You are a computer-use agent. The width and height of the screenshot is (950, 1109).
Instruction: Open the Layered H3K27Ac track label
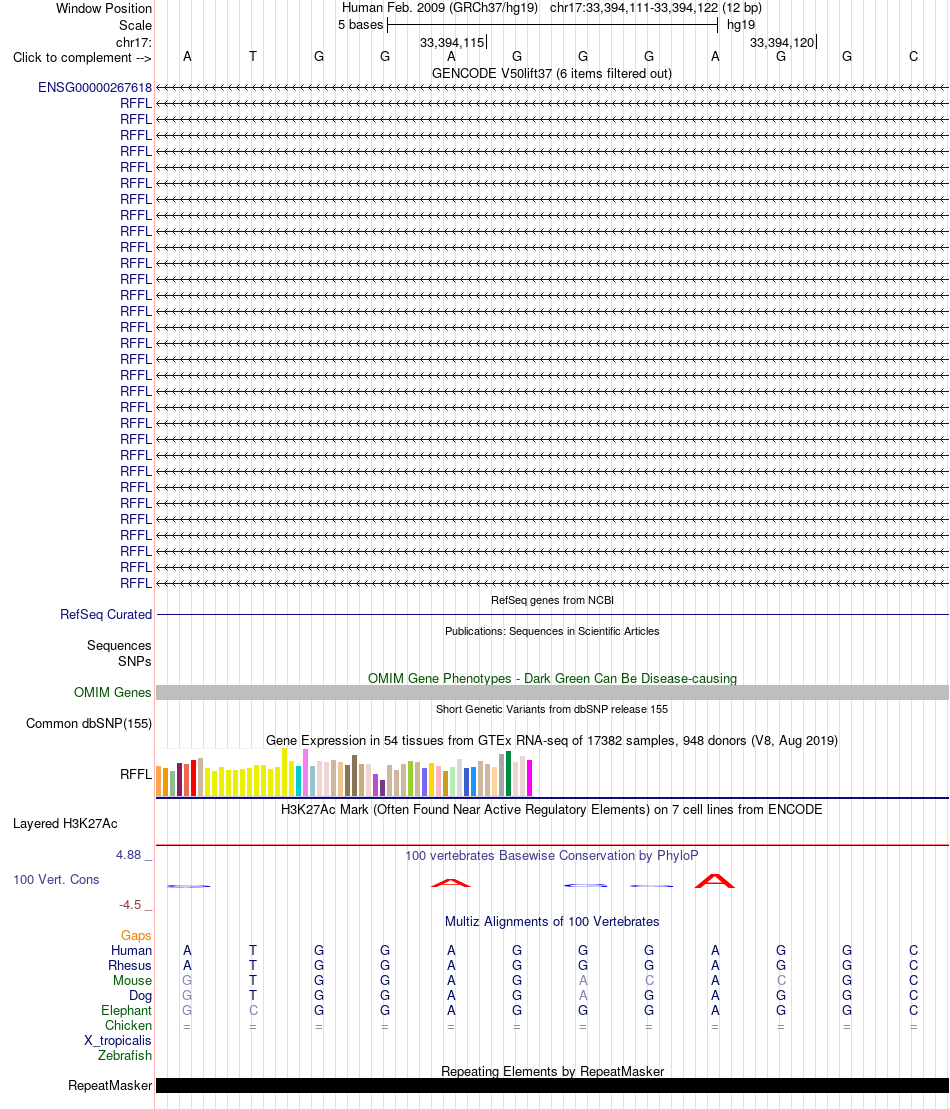[x=65, y=823]
